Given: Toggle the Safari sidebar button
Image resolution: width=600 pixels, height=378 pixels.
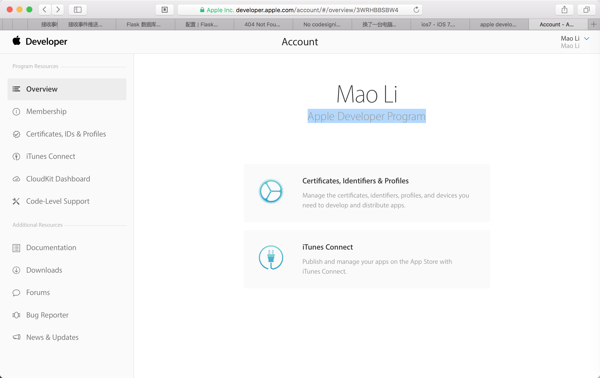Looking at the screenshot, I should click(x=78, y=10).
